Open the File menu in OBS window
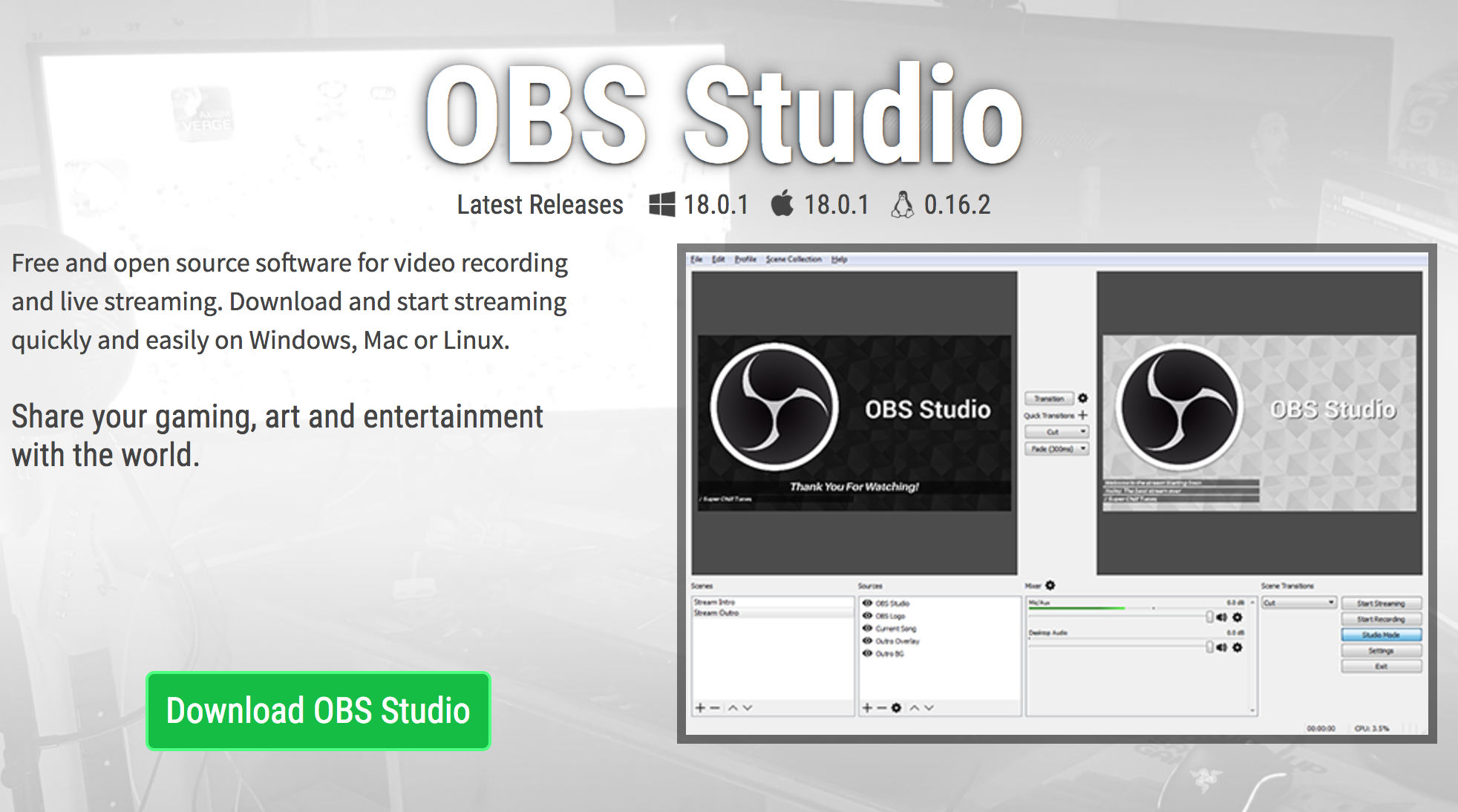The image size is (1458, 812). click(696, 259)
